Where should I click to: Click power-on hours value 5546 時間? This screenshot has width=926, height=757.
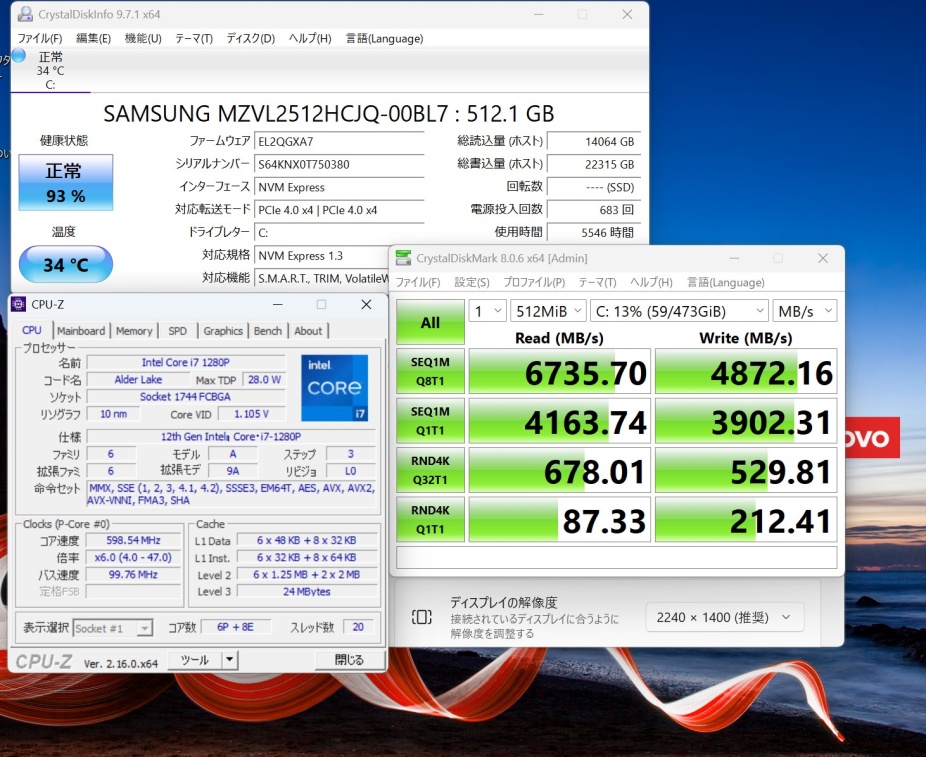(594, 233)
